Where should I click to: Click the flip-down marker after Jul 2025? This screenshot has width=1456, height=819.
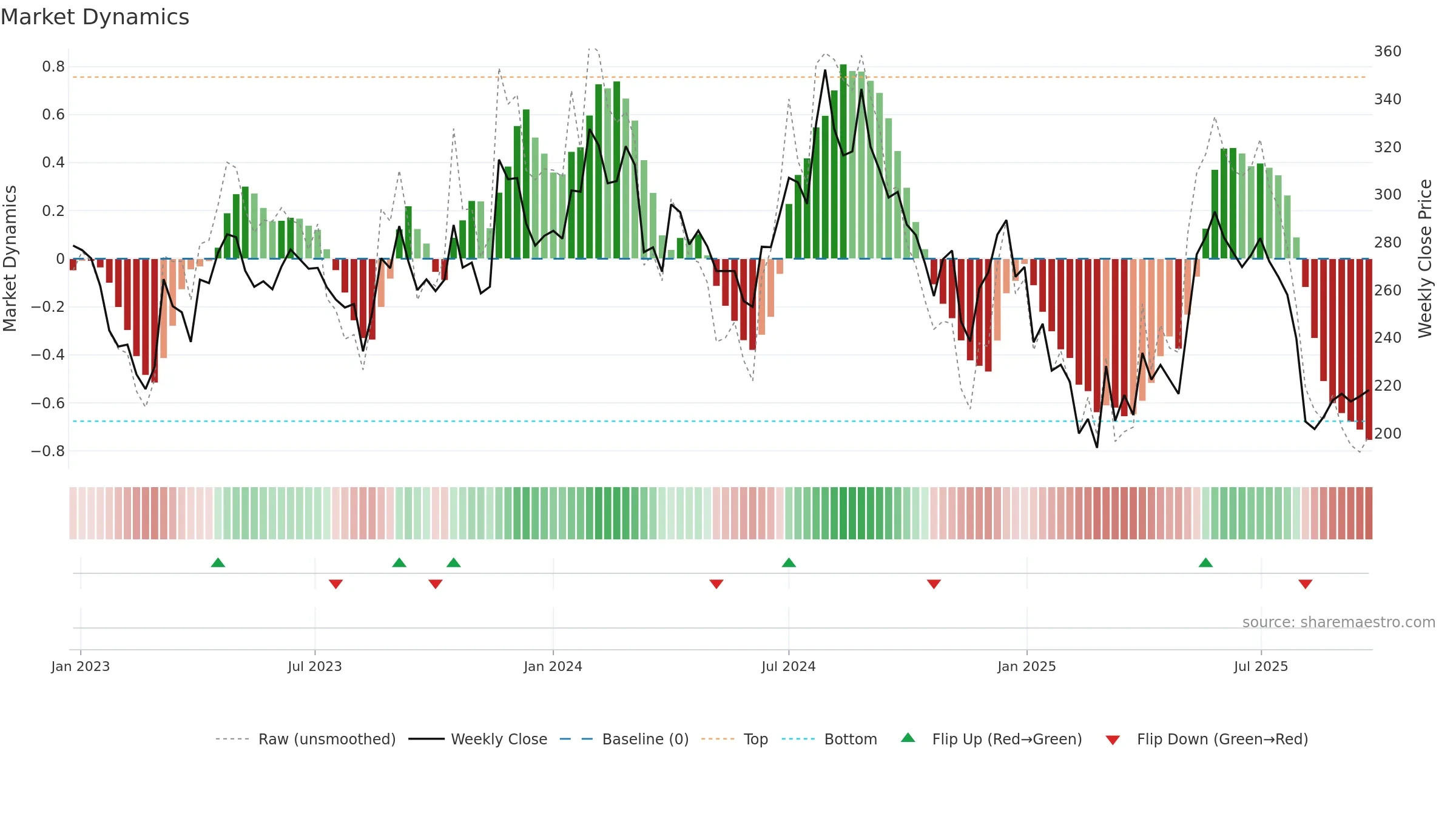1306,584
